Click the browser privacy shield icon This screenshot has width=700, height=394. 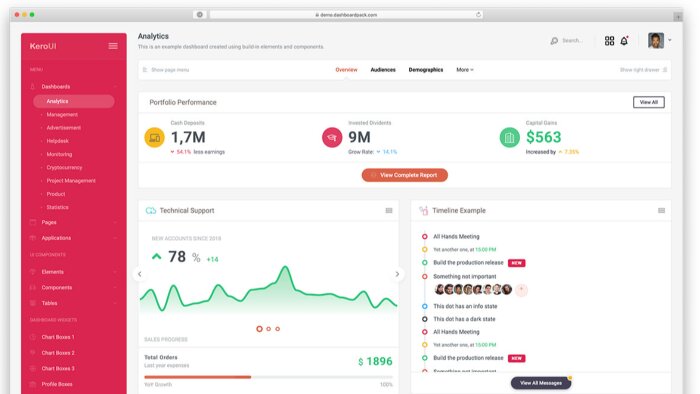200,15
